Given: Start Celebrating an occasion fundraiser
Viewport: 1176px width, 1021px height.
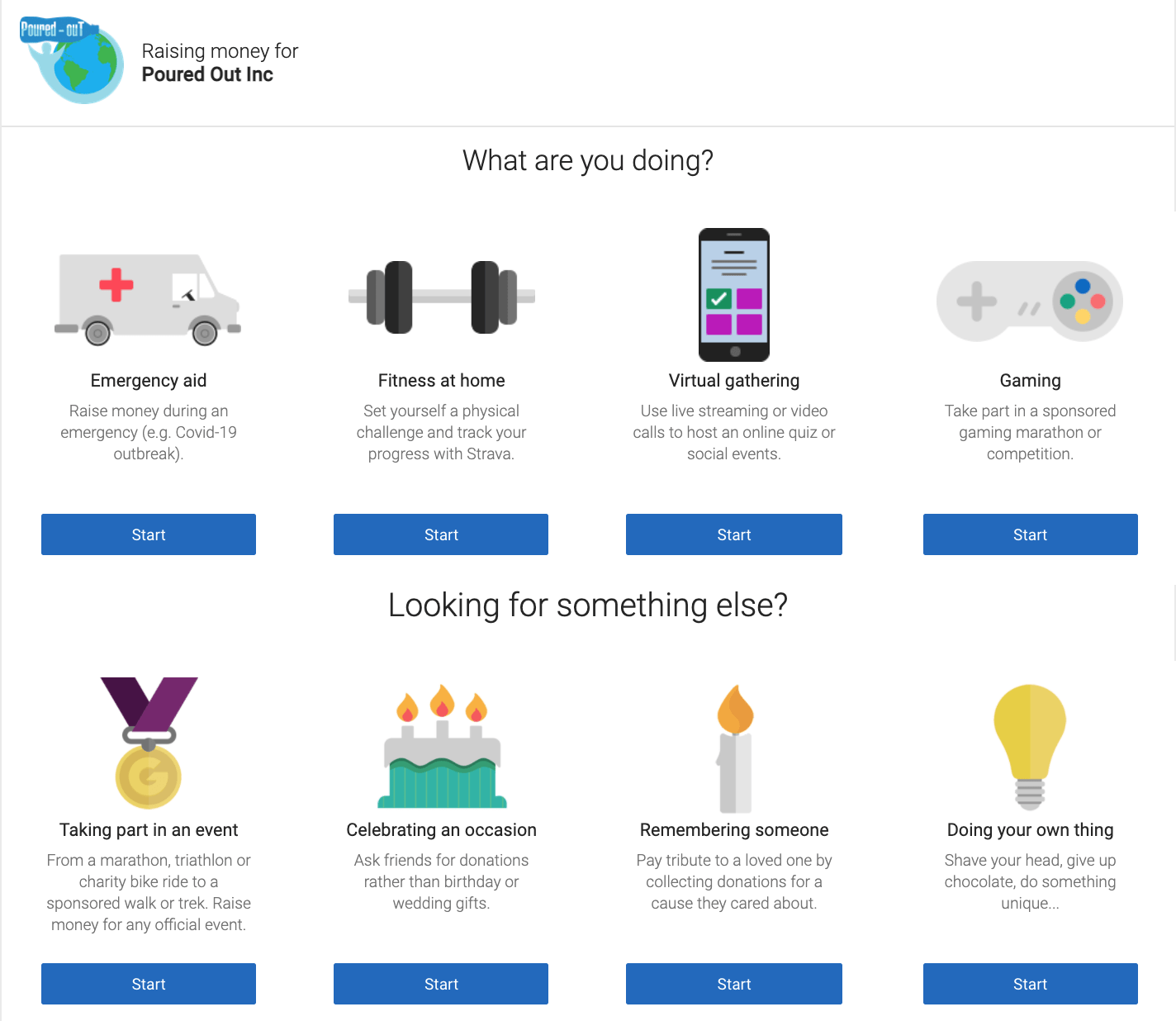Looking at the screenshot, I should point(441,984).
